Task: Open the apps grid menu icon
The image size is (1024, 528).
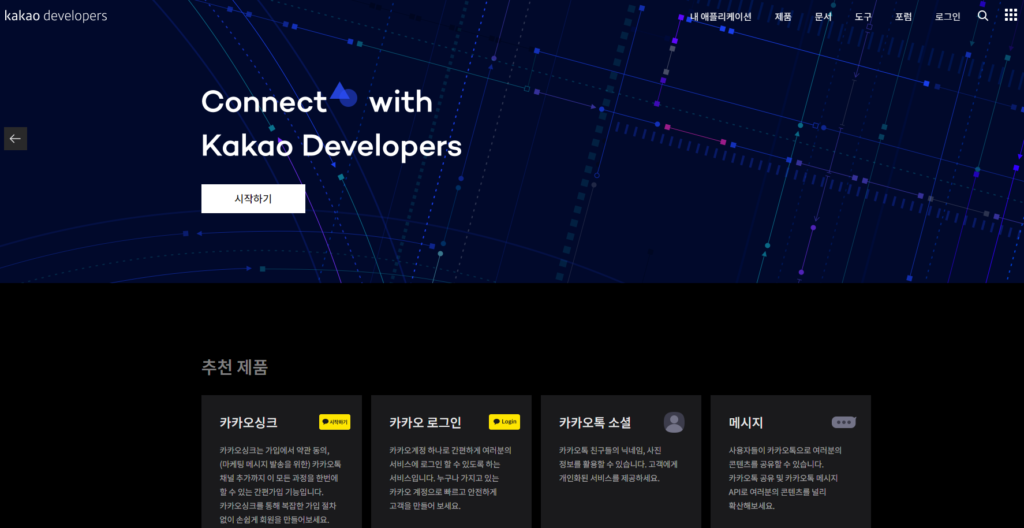Action: pyautogui.click(x=1010, y=16)
